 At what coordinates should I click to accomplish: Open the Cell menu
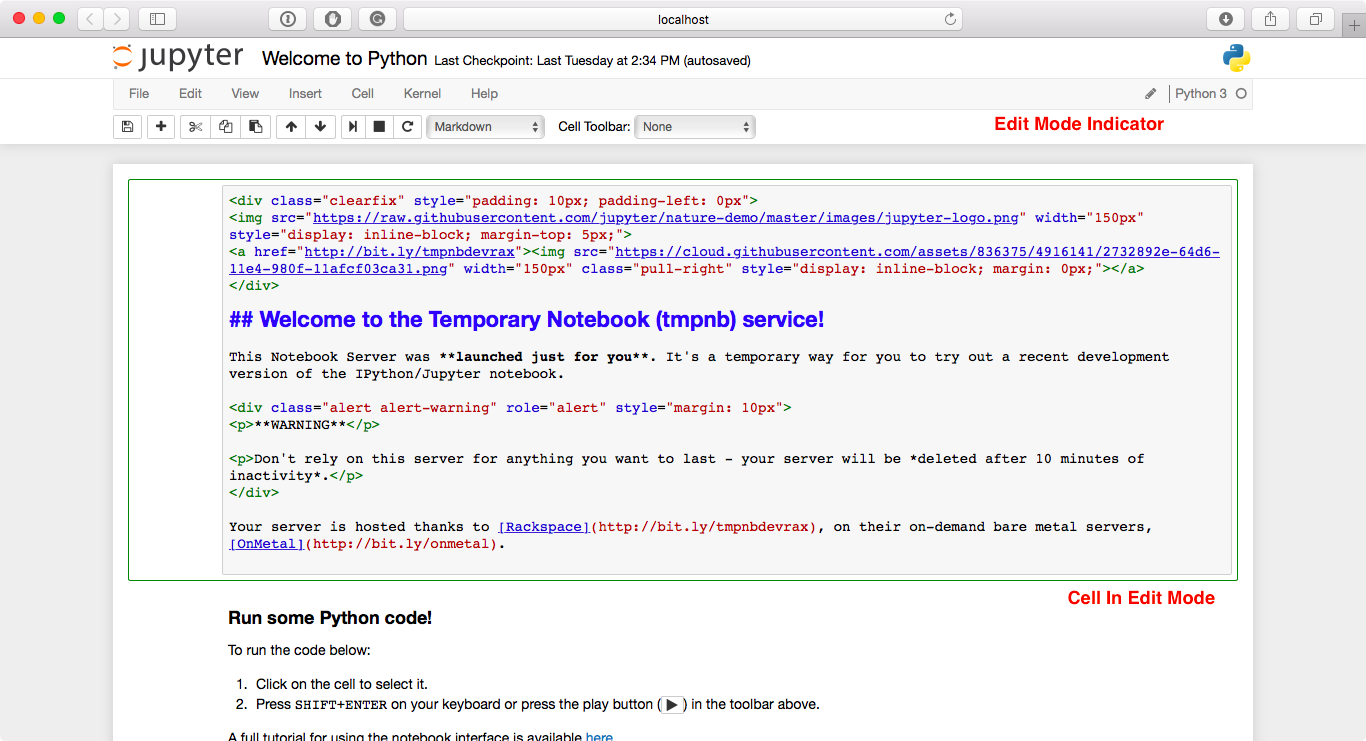pyautogui.click(x=363, y=94)
